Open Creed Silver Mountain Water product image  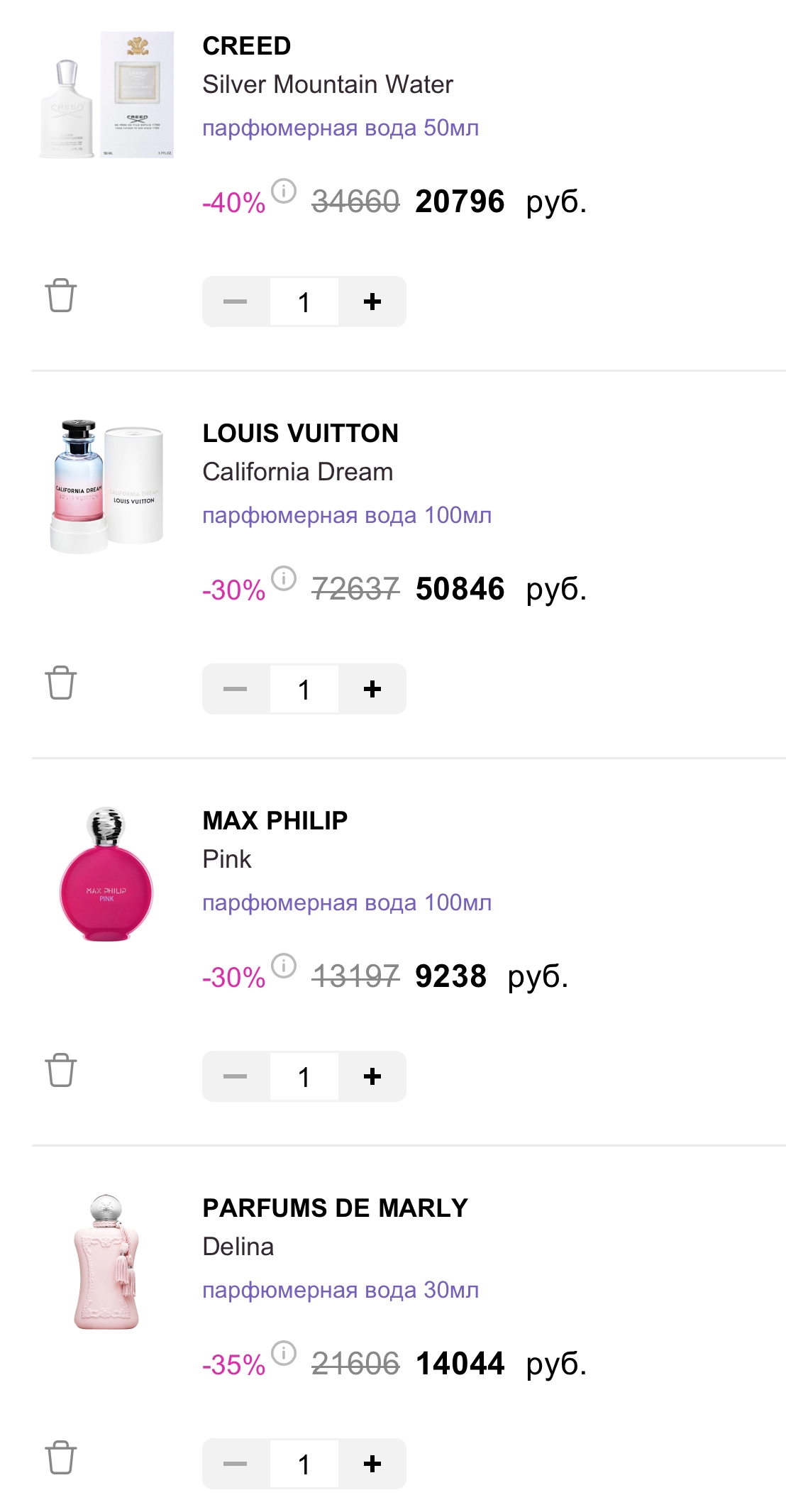pyautogui.click(x=106, y=95)
